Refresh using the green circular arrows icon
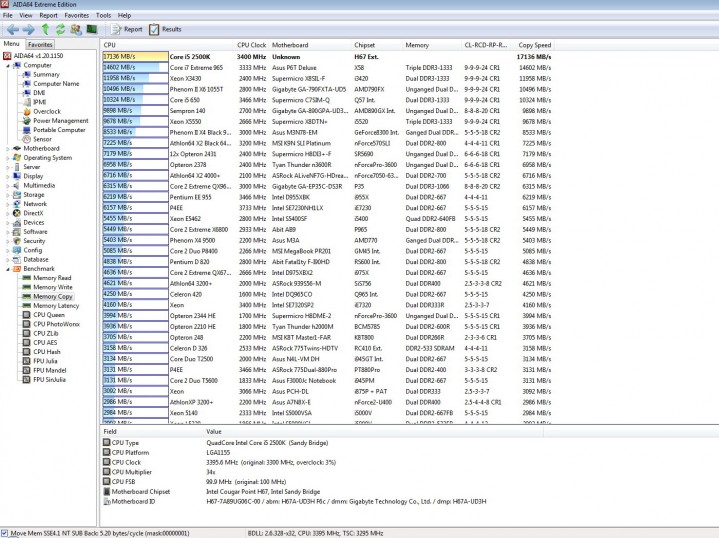This screenshot has height=538, width=719. click(x=60, y=29)
